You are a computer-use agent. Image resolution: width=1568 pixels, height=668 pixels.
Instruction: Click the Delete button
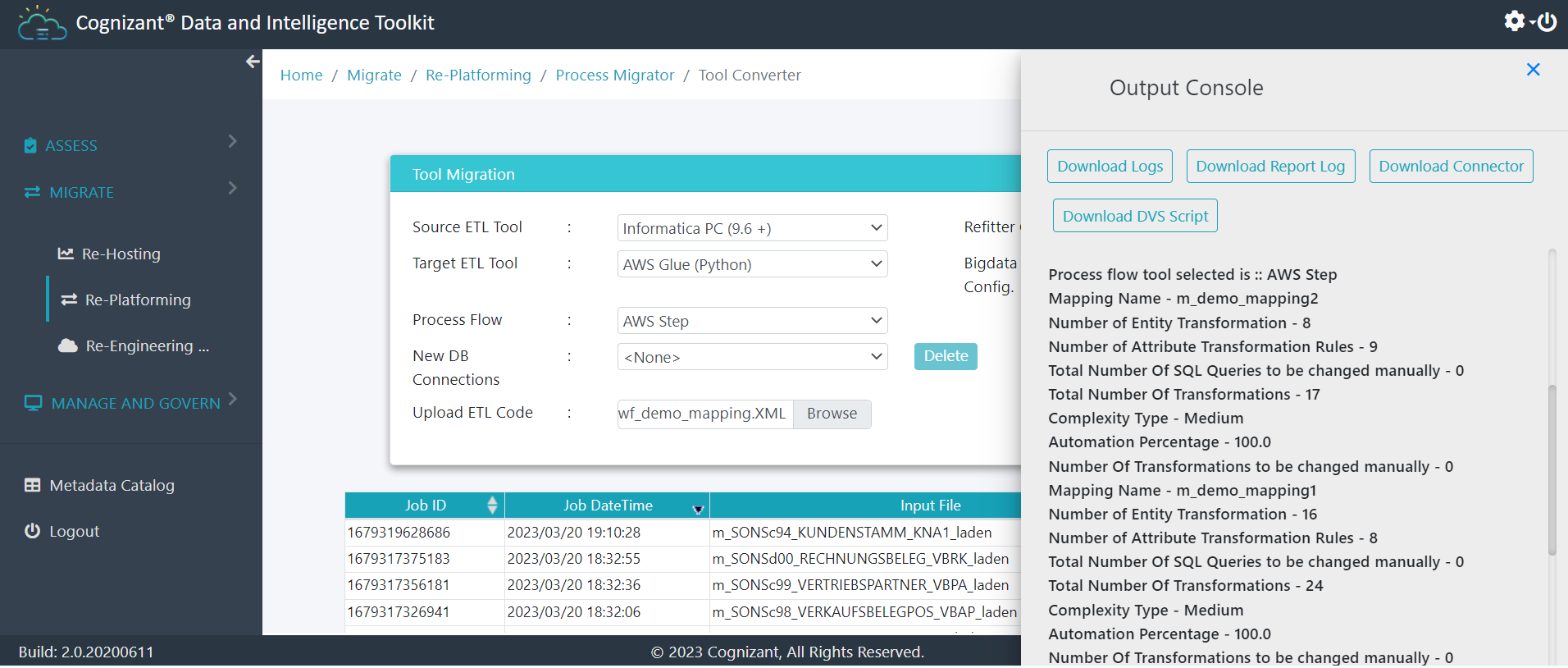[x=946, y=356]
